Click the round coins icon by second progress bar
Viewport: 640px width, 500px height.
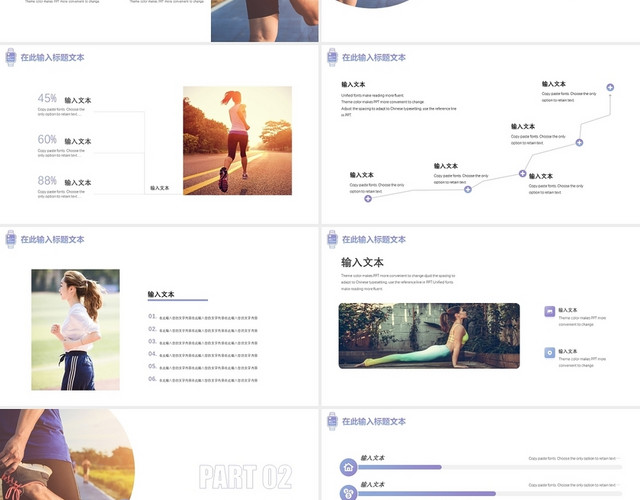pyautogui.click(x=348, y=493)
